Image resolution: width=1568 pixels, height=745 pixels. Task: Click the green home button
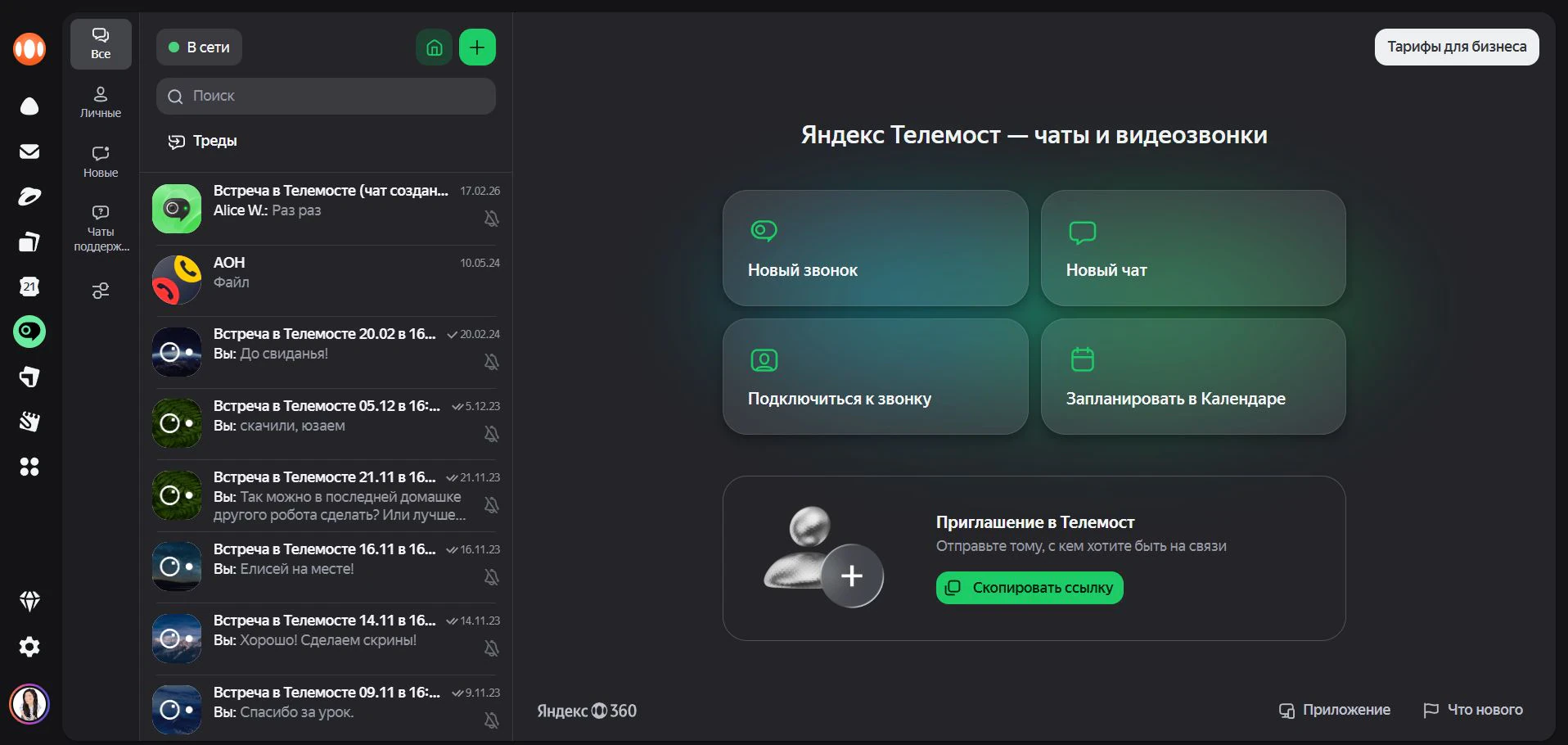tap(435, 47)
